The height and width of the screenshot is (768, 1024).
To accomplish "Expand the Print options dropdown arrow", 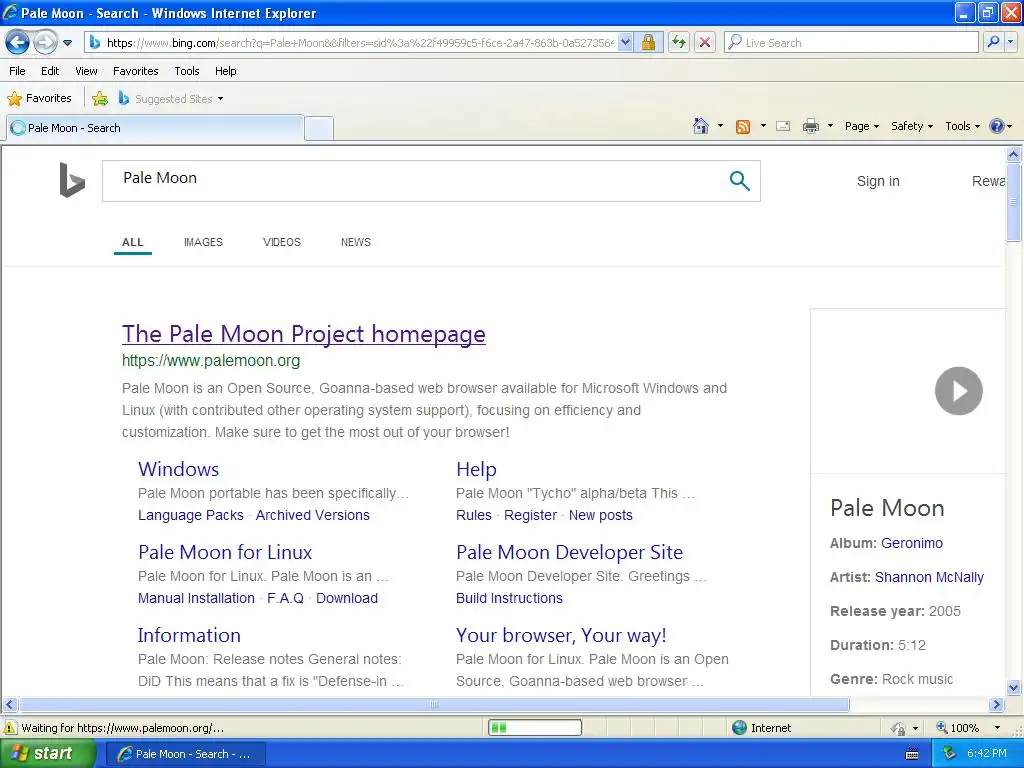I will click(x=830, y=126).
